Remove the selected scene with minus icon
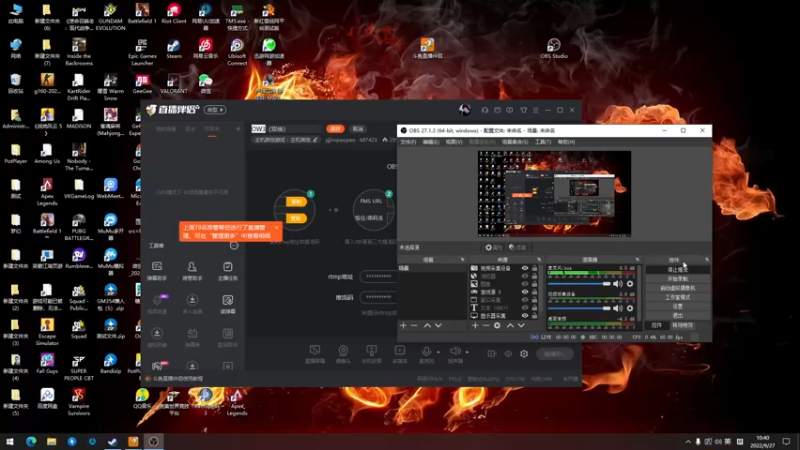The width and height of the screenshot is (800, 450). (414, 326)
